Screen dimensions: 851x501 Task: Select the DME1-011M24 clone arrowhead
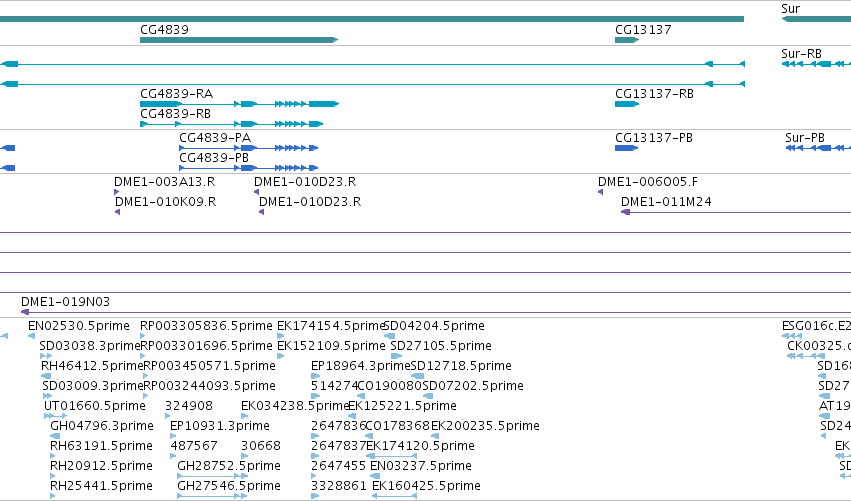point(625,212)
